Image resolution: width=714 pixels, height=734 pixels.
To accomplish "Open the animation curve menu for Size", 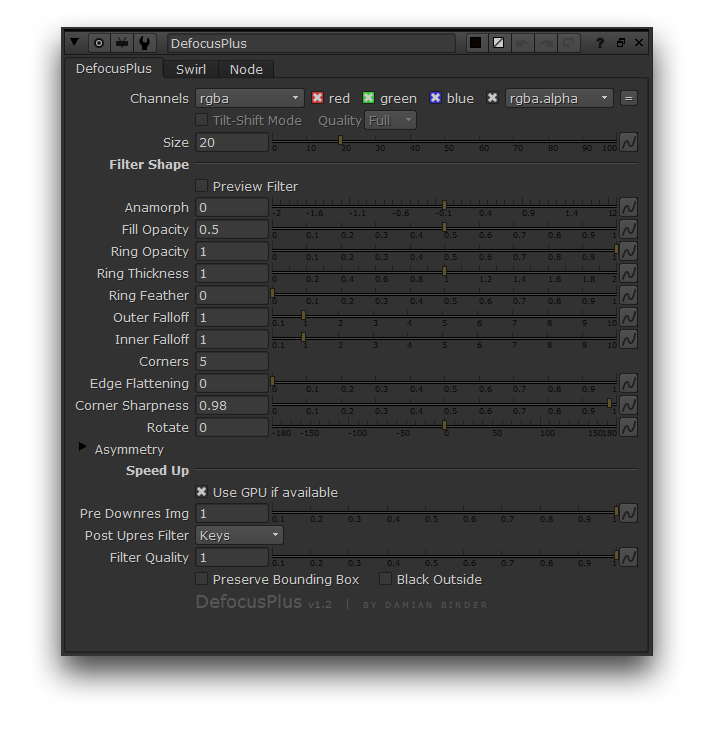I will click(x=628, y=142).
